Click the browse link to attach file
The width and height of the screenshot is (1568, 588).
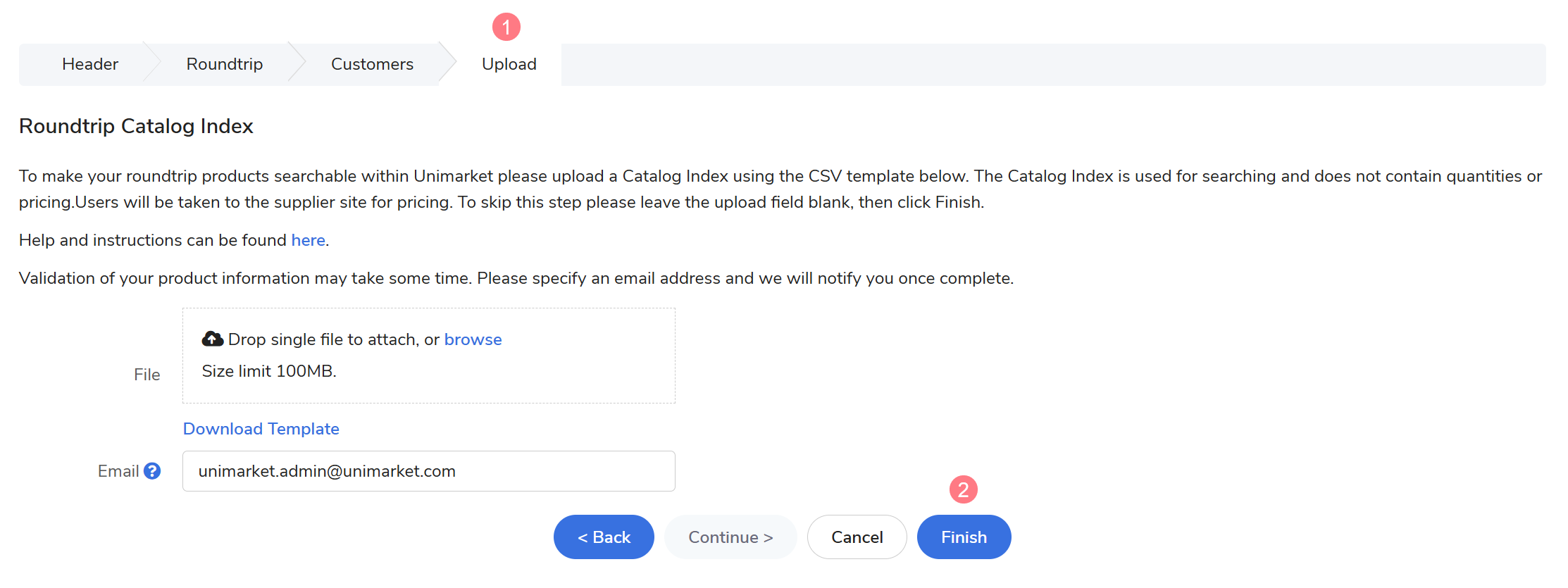[473, 339]
